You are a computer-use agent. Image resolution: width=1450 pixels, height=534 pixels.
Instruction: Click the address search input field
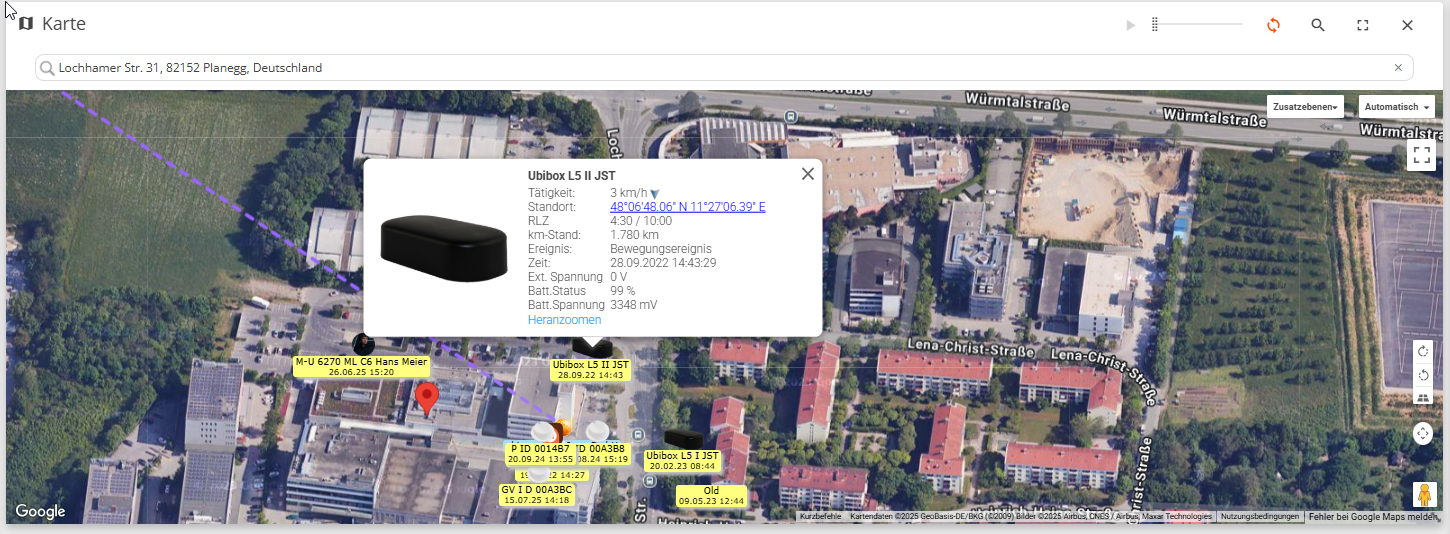pyautogui.click(x=700, y=68)
